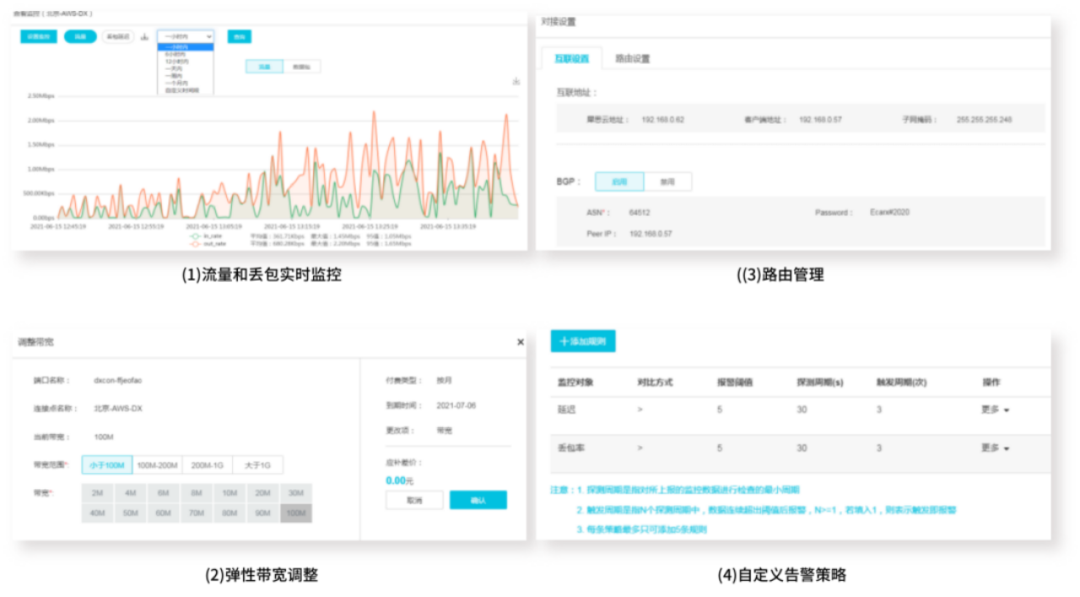1080x597 pixels.
Task: Click the in_rate legend marker
Action: (195, 236)
